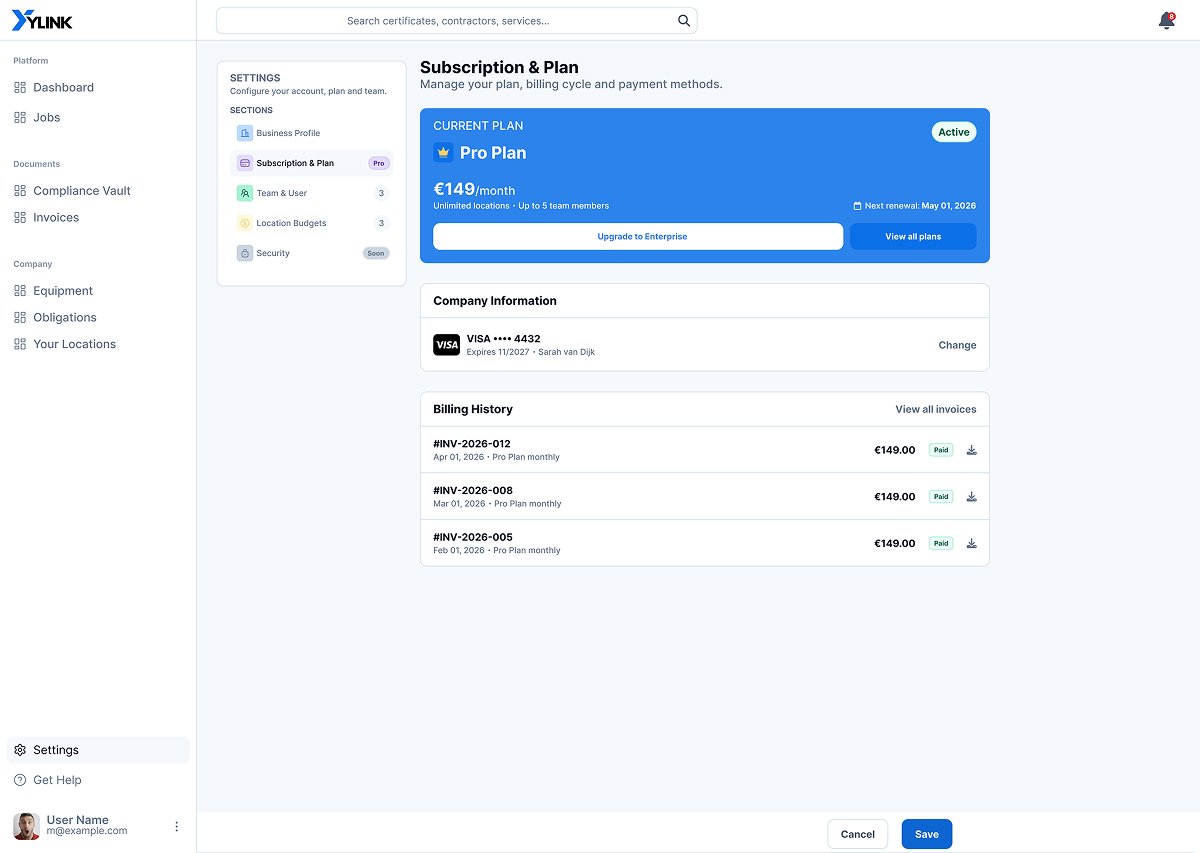1200x853 pixels.
Task: Click the Business Profile building icon
Action: click(x=245, y=133)
